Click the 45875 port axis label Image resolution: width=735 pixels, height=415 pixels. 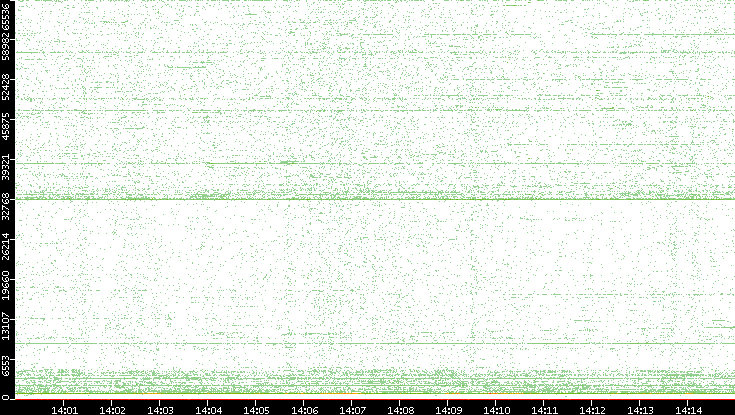[x=6, y=127]
